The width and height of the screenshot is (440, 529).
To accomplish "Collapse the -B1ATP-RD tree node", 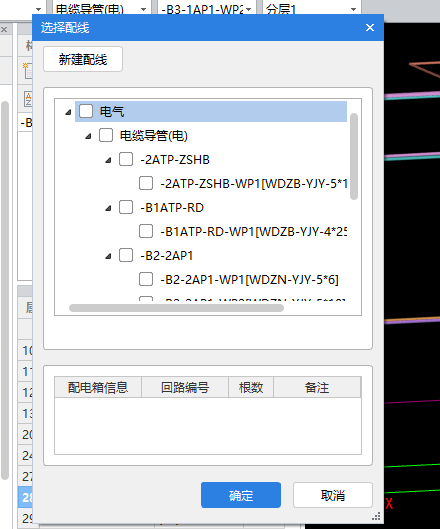I will point(108,208).
